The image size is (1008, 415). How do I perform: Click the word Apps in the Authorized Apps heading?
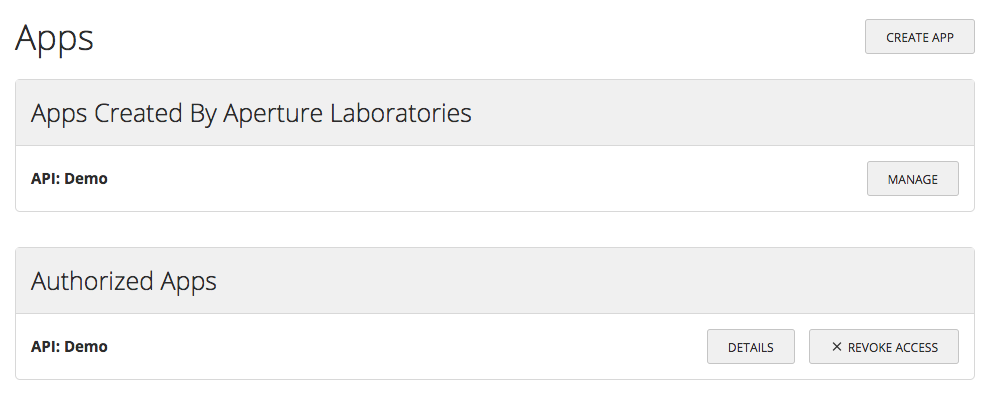tap(189, 281)
